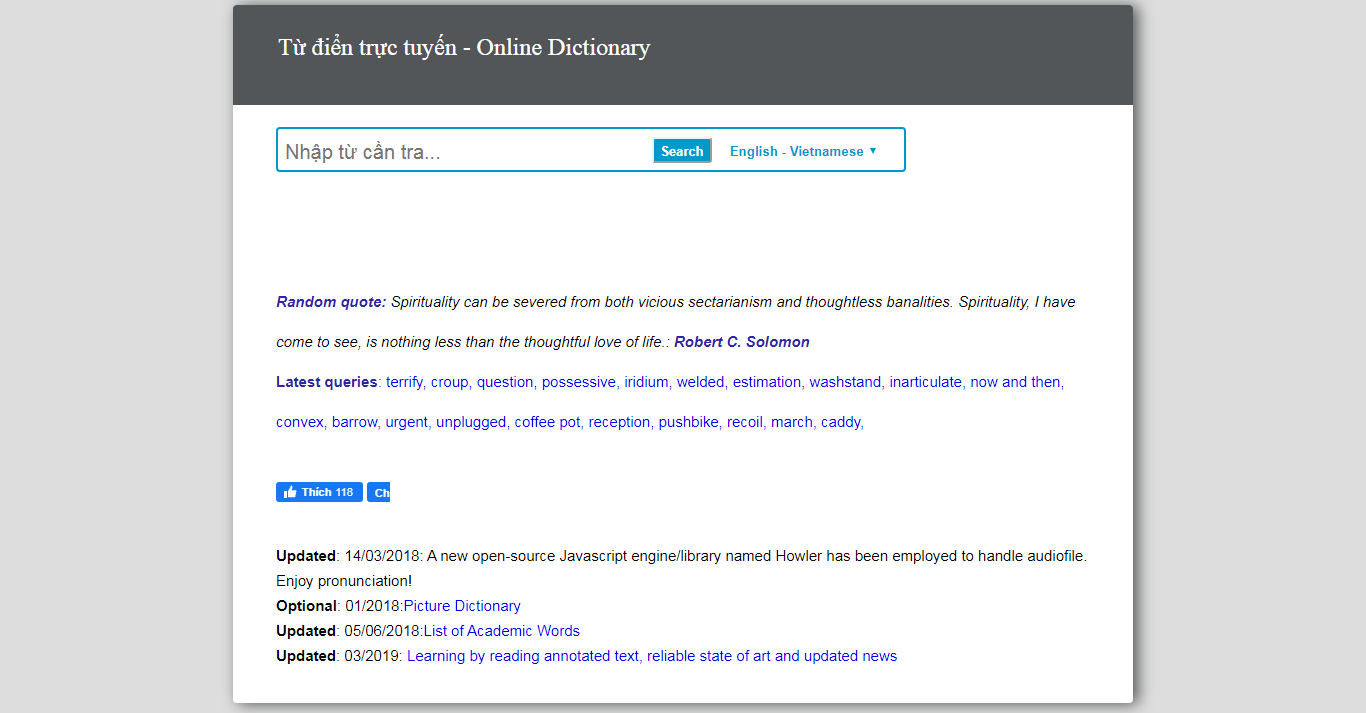
Task: Click the partially visible Facebook share button
Action: pos(379,492)
